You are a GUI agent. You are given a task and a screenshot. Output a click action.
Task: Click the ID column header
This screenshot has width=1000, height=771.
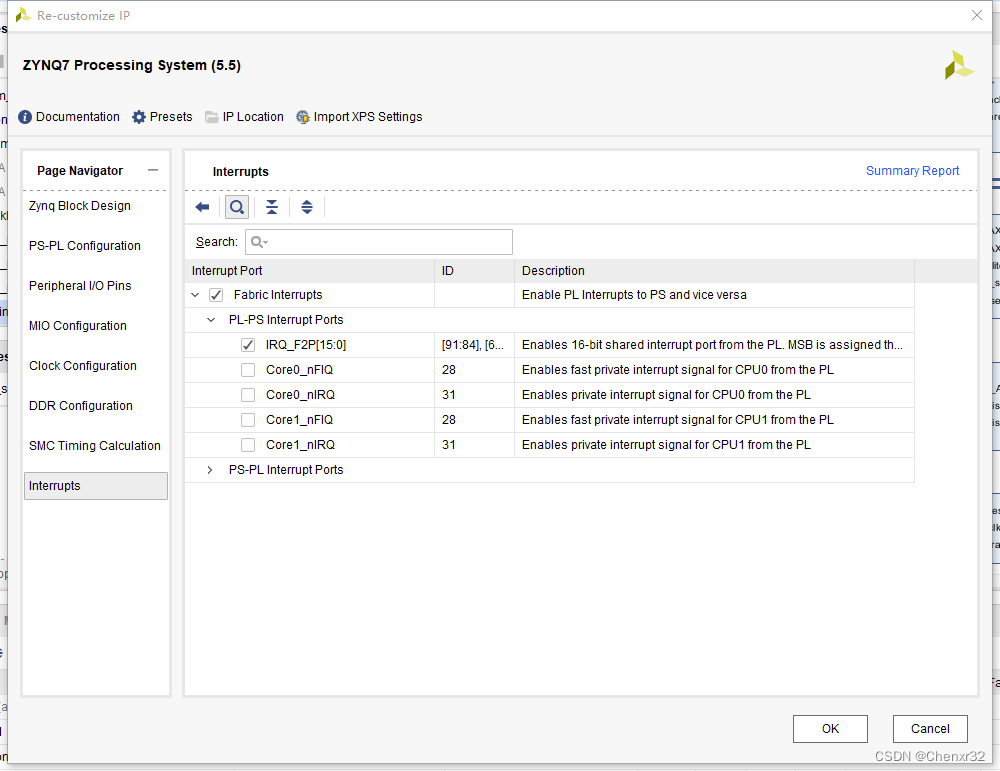(x=474, y=270)
